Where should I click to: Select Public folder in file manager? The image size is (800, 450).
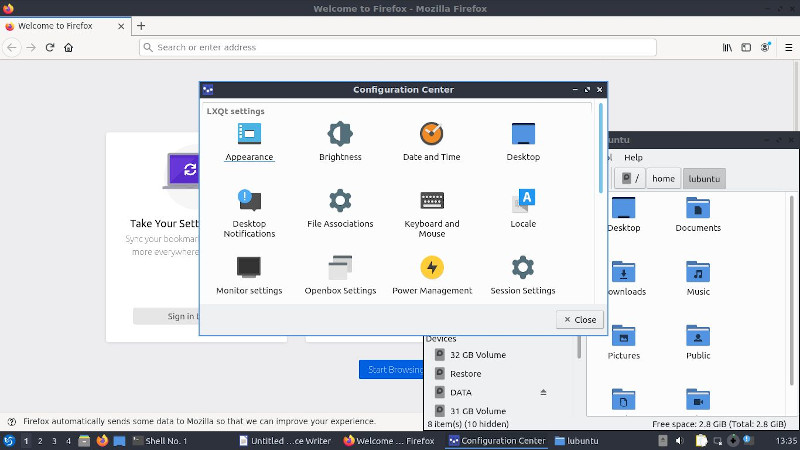click(x=698, y=342)
